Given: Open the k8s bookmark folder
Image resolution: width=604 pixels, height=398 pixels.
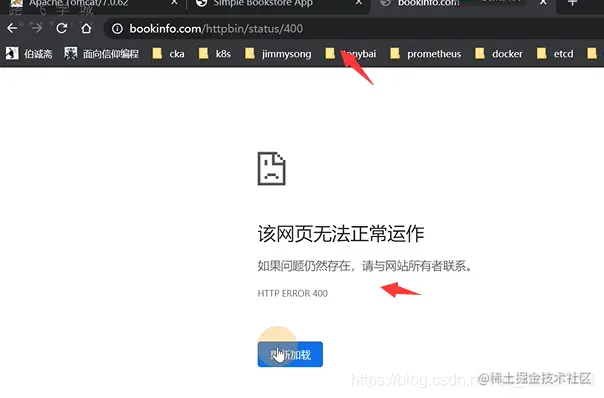Looking at the screenshot, I should (x=215, y=54).
